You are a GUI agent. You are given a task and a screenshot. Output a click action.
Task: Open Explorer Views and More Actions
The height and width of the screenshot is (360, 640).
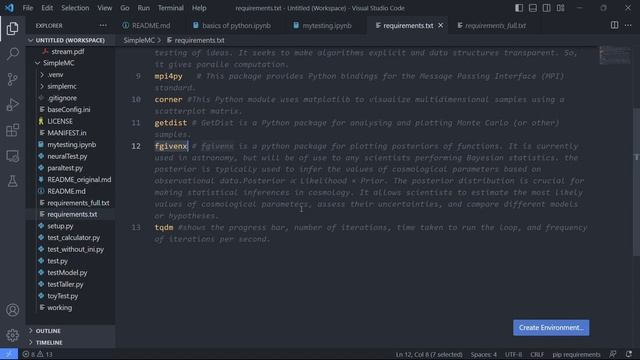tap(103, 25)
